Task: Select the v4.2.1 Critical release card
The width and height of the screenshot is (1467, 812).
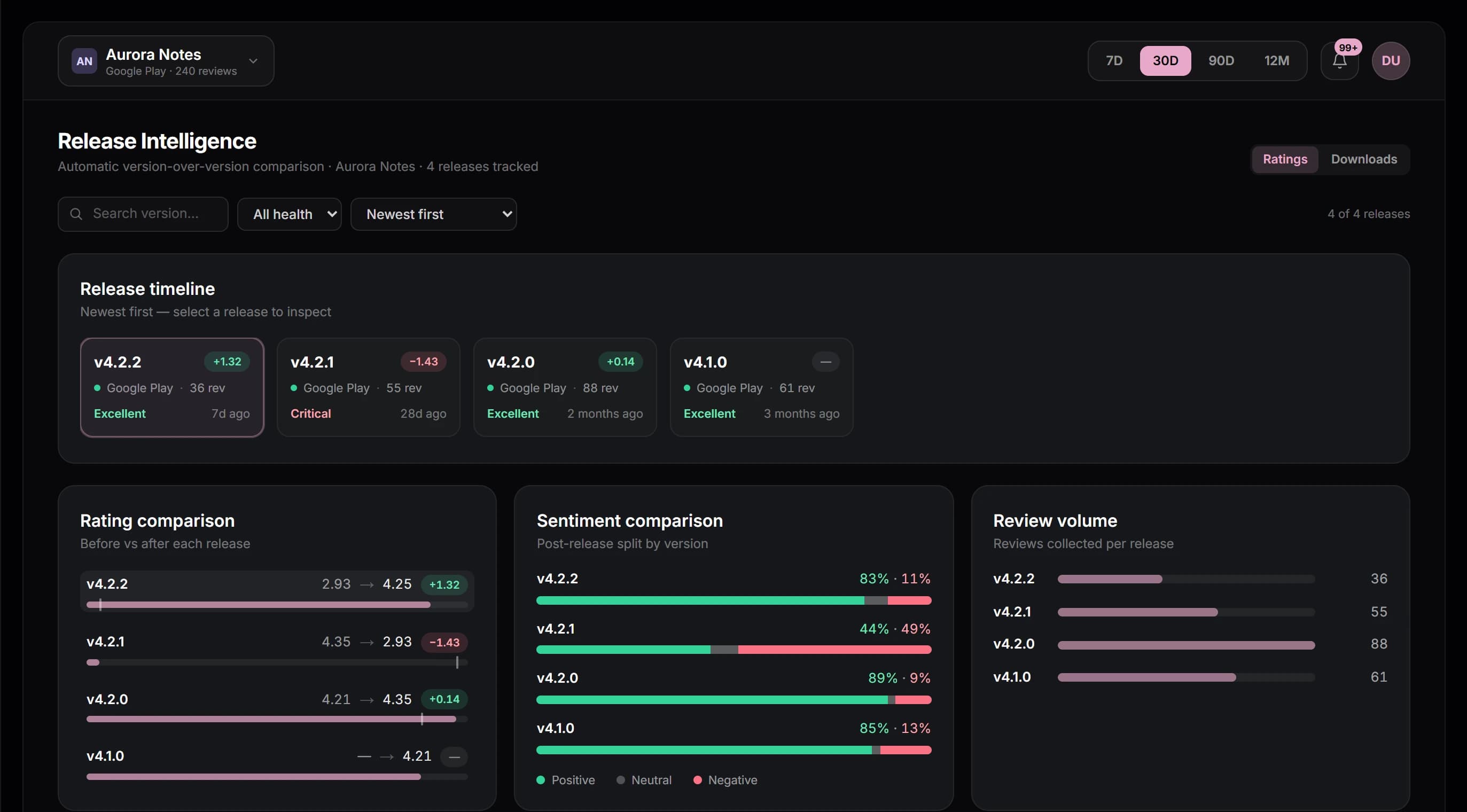Action: tap(369, 388)
